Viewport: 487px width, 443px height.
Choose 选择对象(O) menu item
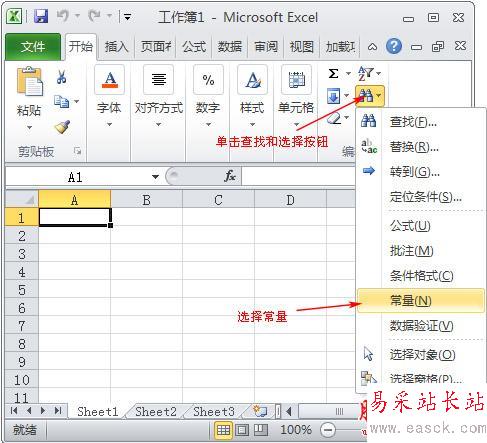[421, 354]
